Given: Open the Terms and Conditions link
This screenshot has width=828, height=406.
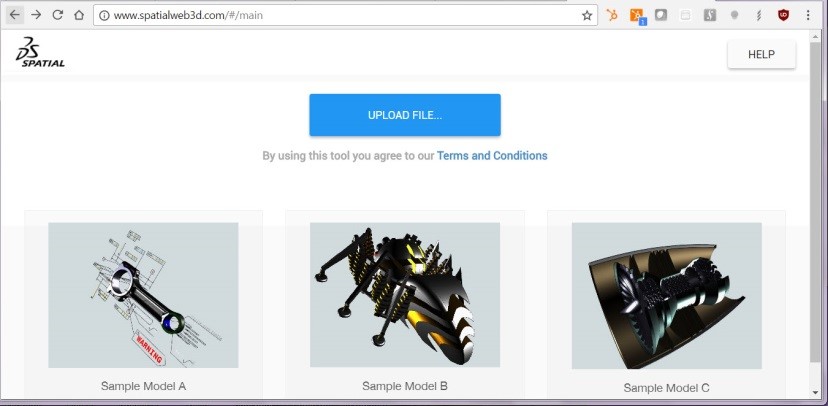Looking at the screenshot, I should (x=492, y=156).
